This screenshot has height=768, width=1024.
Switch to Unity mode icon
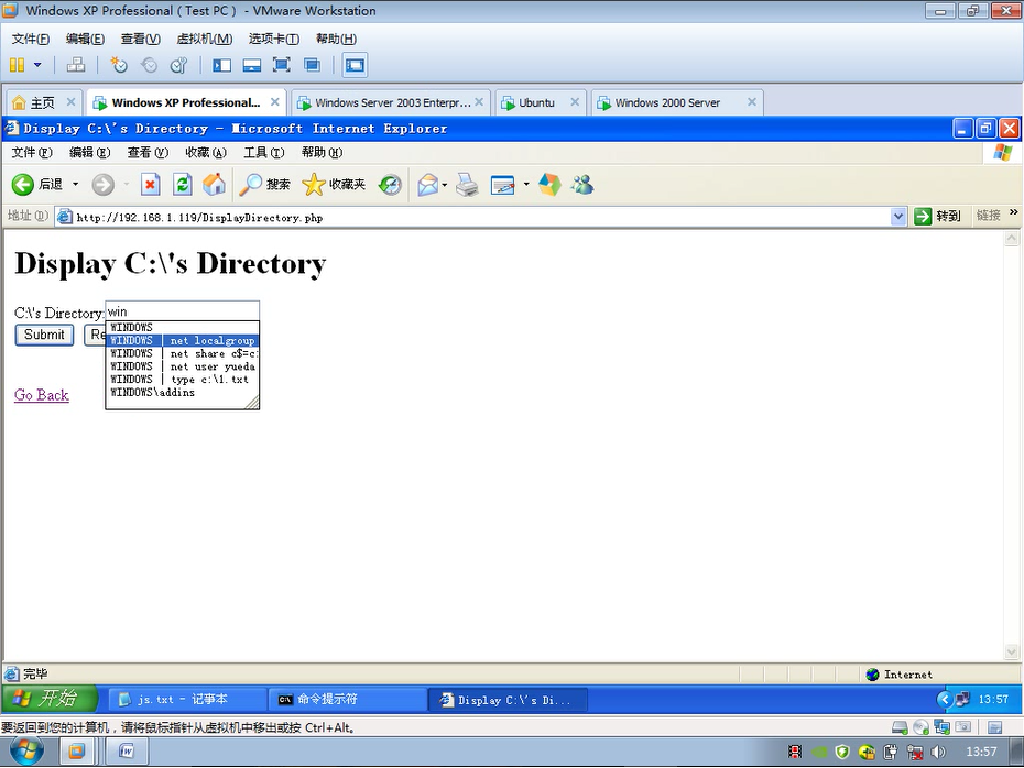click(x=312, y=65)
